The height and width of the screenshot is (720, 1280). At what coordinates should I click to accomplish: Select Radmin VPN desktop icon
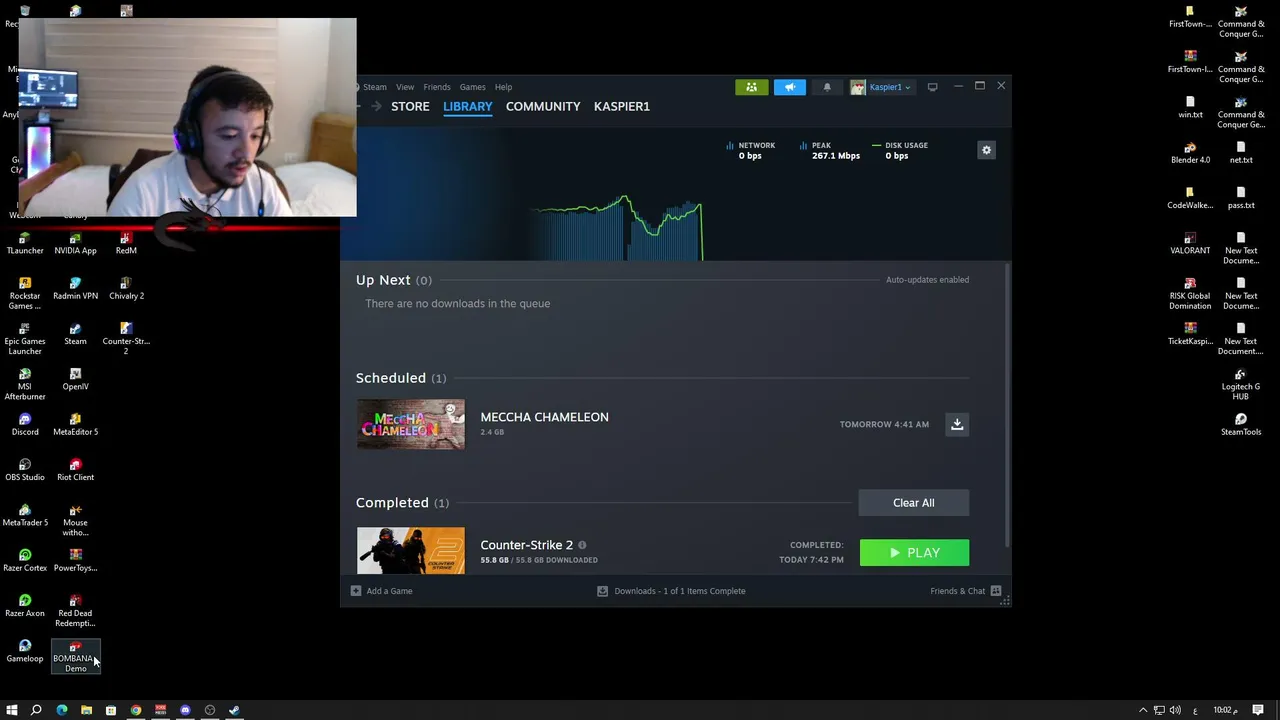tap(75, 288)
